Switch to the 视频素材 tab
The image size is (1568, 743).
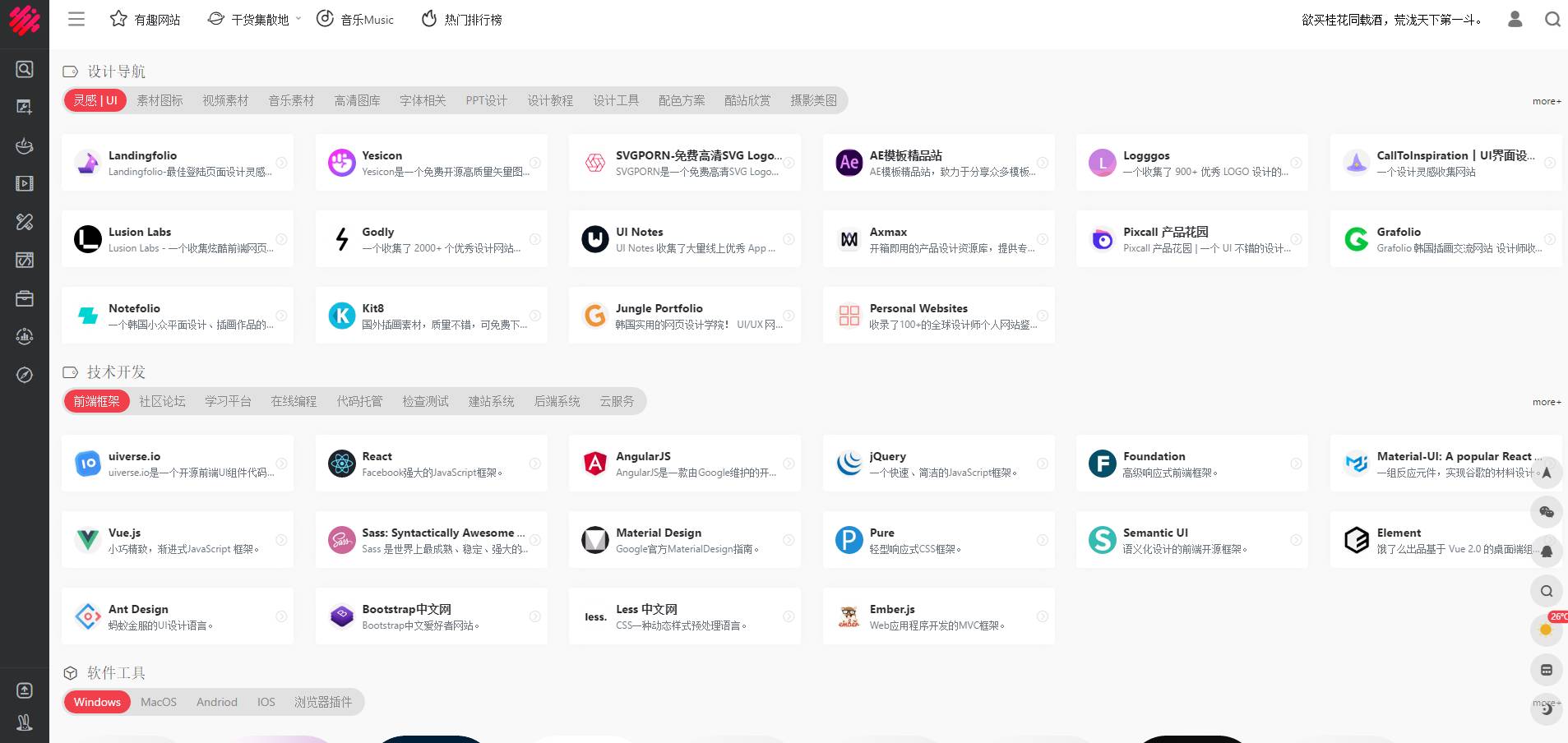(225, 100)
